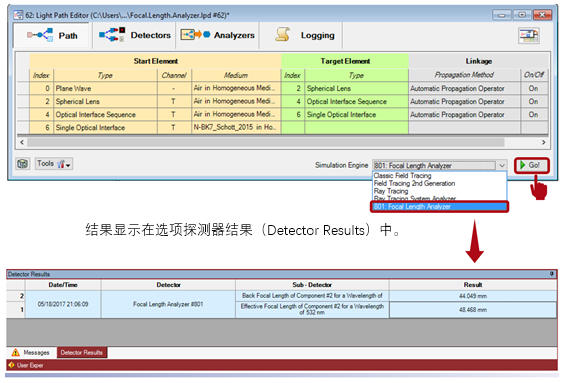The width and height of the screenshot is (567, 383).
Task: Click the Analyzers tab arrow icon
Action: 195,34
